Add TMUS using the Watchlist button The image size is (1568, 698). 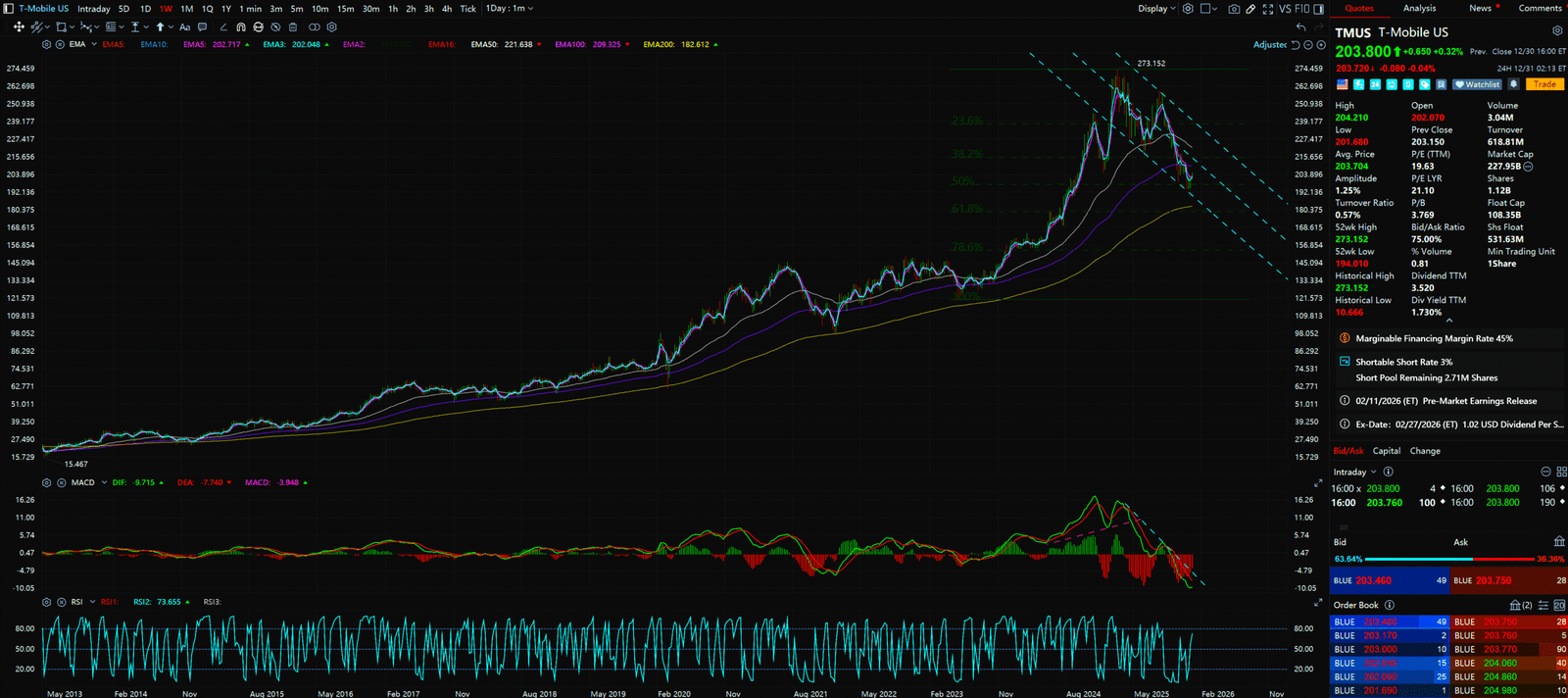click(x=1477, y=84)
